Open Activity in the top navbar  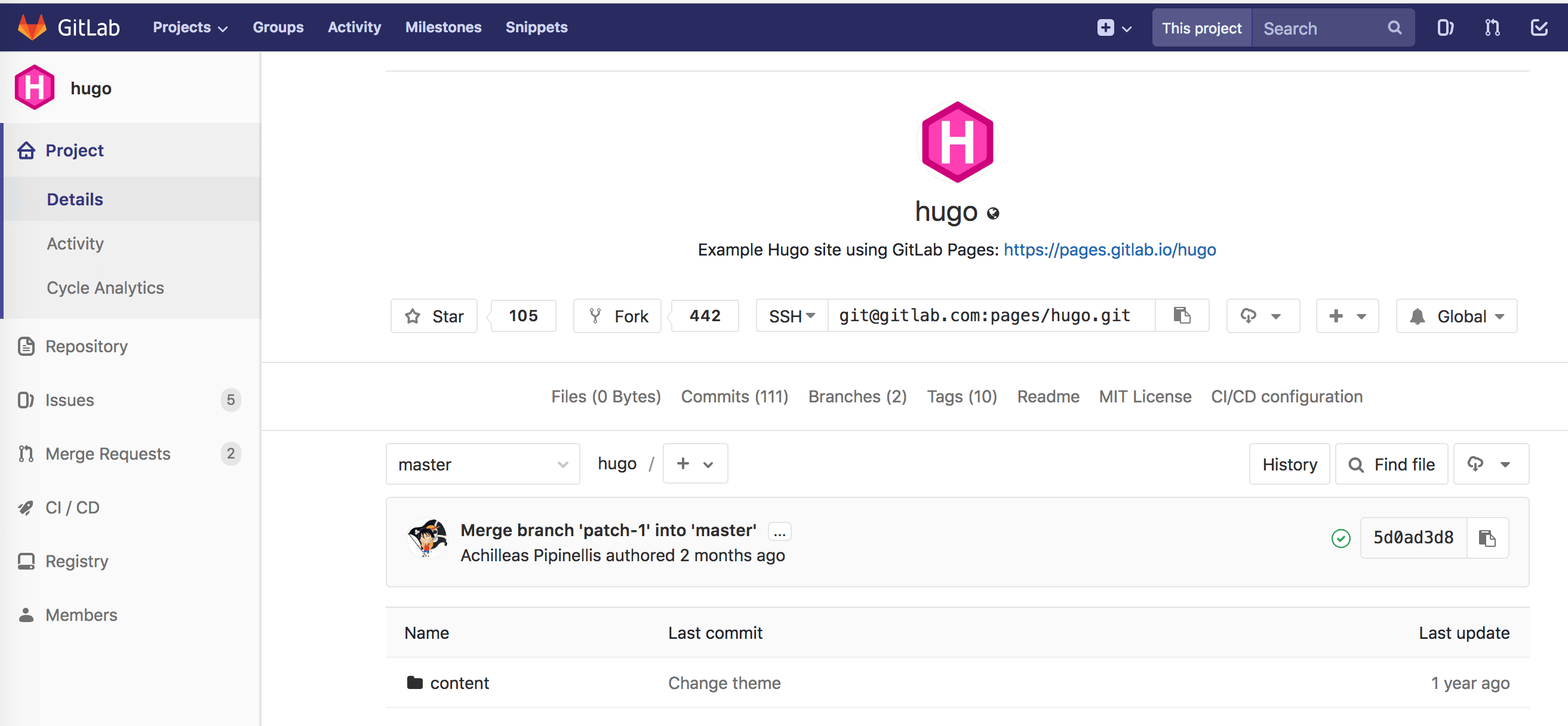click(x=354, y=27)
